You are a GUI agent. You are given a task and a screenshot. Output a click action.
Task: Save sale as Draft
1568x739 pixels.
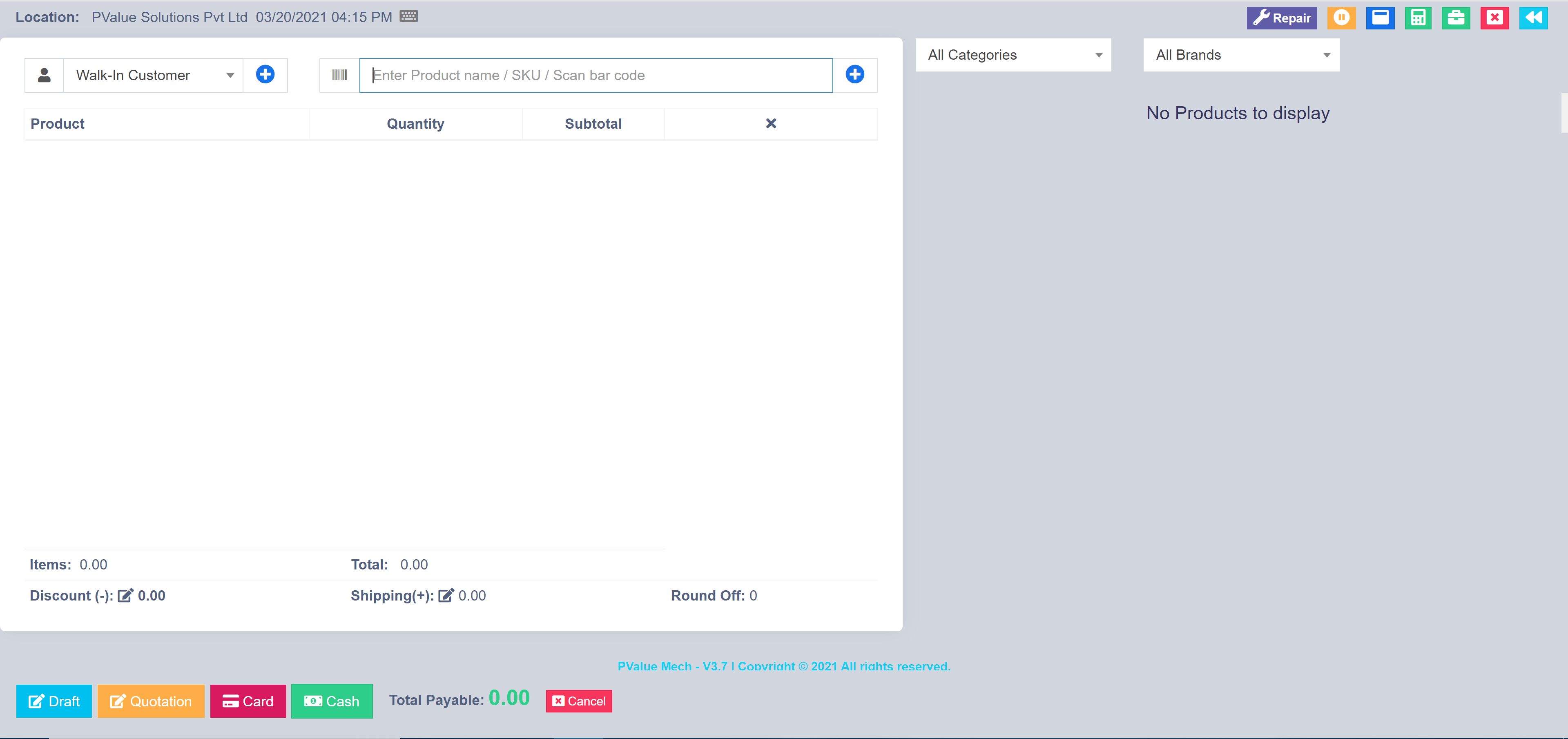[x=54, y=701]
